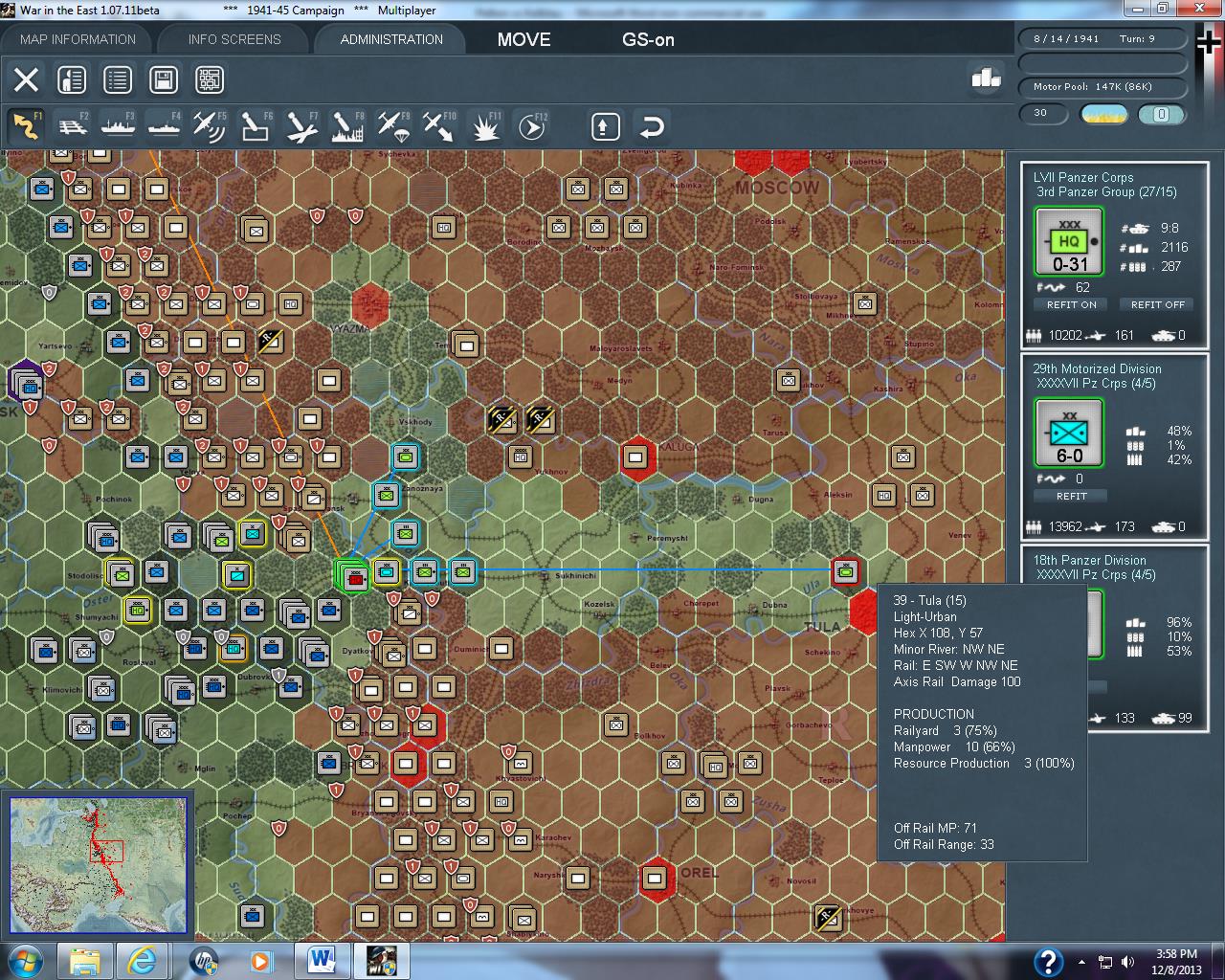Select the red-bordered panzer unit near Tula
The image size is (1225, 980).
point(845,572)
